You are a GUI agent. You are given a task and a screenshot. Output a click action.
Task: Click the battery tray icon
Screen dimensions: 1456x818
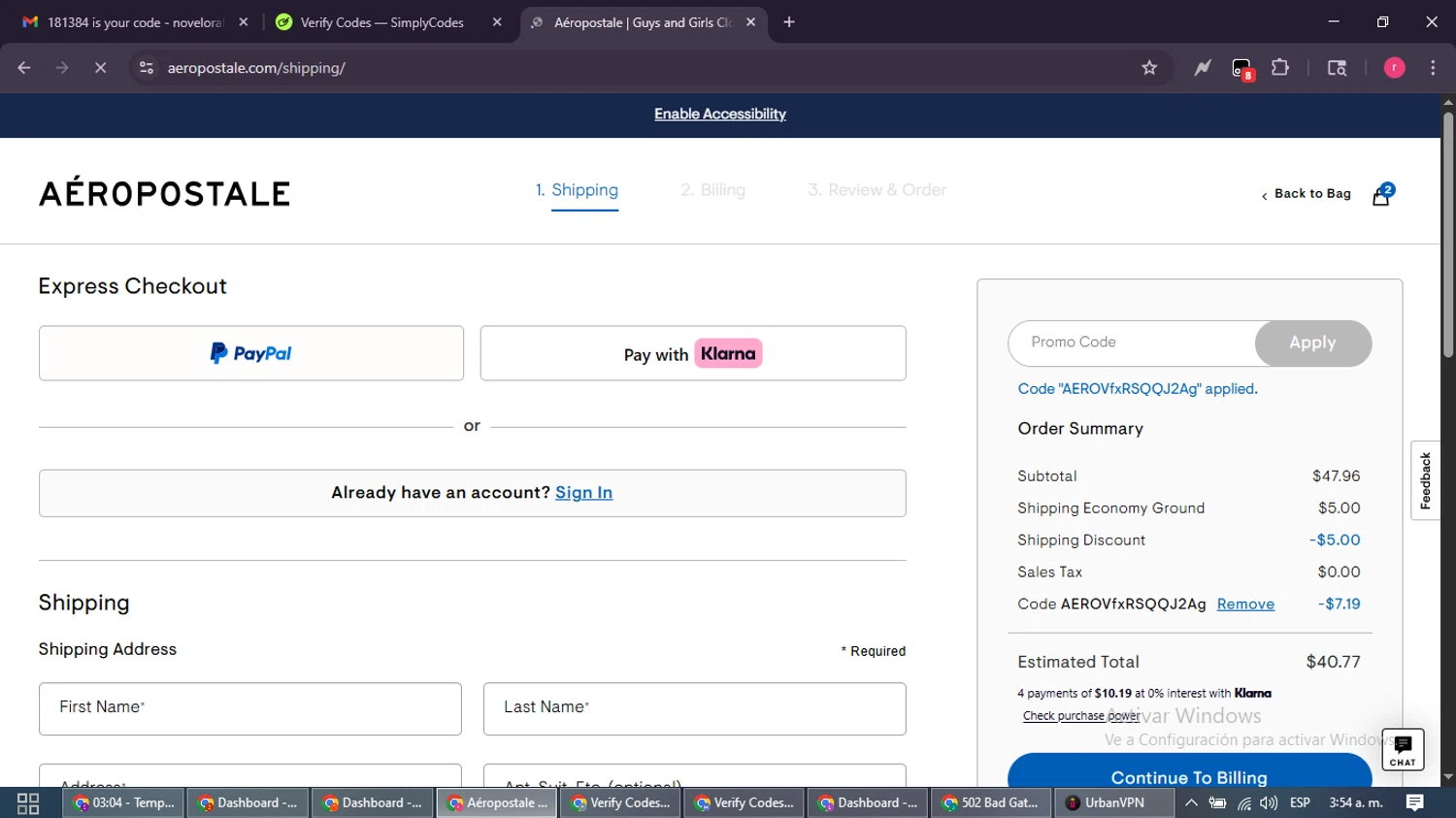coord(1217,802)
